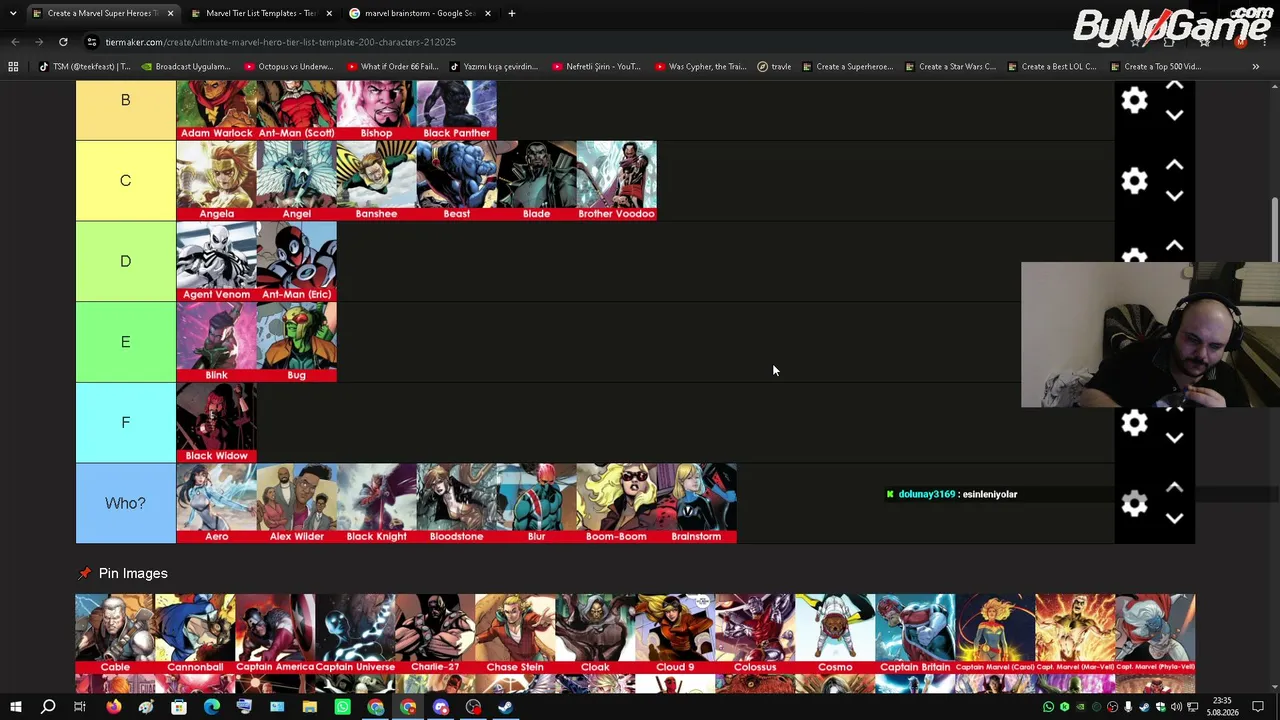
Task: Pick Captain America from the image pool
Action: click(275, 634)
